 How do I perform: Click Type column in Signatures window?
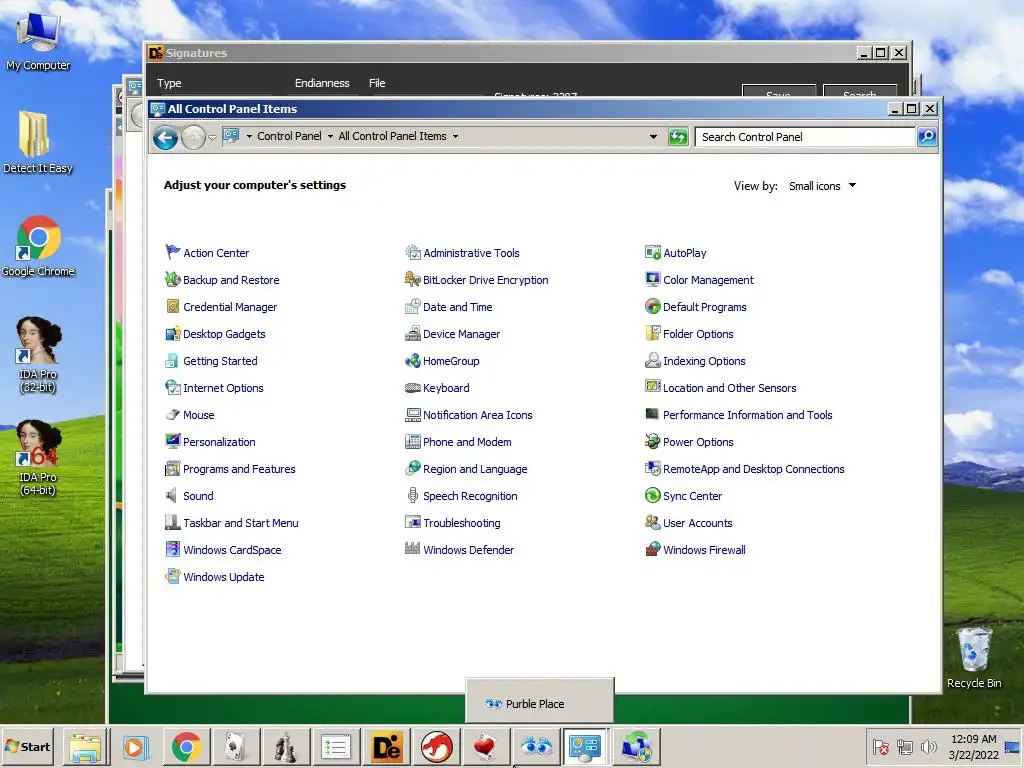pyautogui.click(x=169, y=83)
